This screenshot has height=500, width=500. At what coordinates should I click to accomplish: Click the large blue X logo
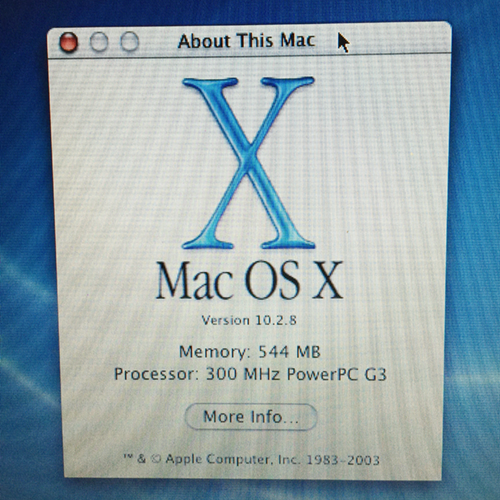tap(249, 163)
